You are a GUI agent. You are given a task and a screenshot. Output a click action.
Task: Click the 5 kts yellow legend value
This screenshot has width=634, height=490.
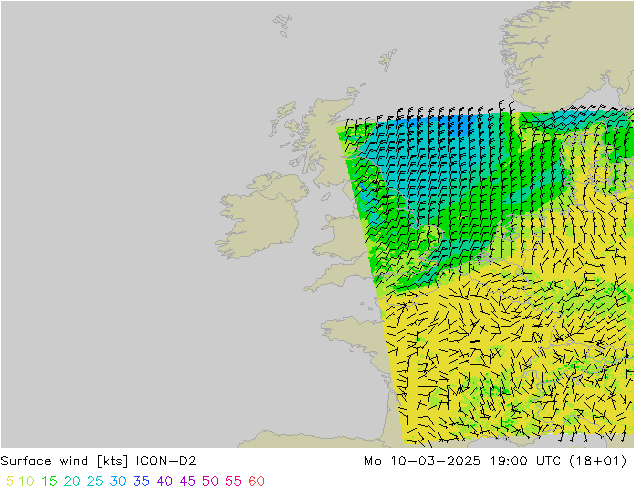tap(10, 481)
